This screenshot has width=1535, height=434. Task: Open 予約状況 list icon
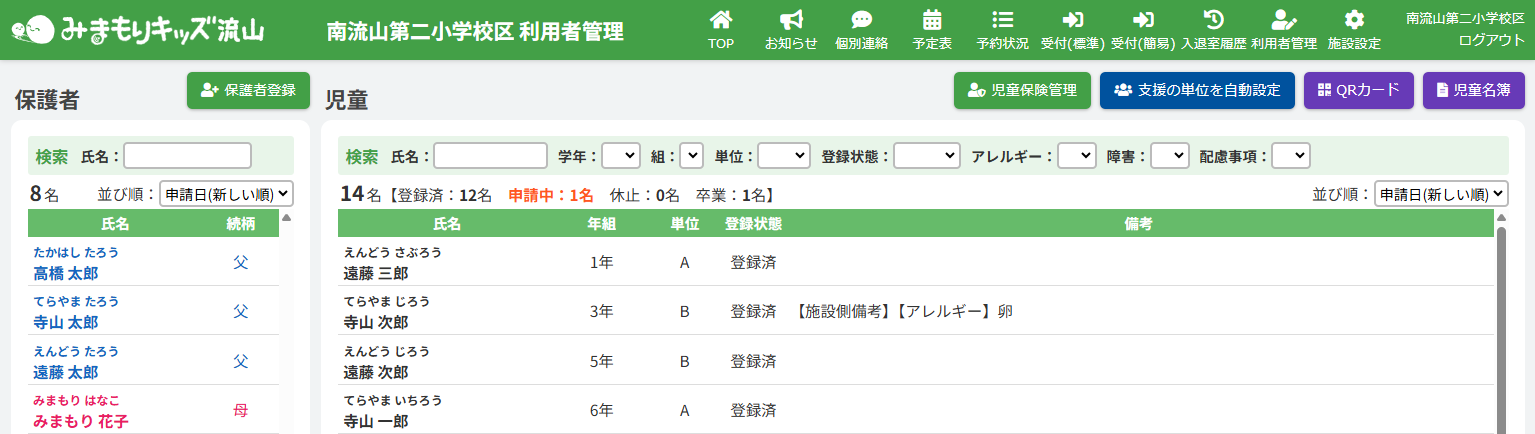pos(1002,20)
